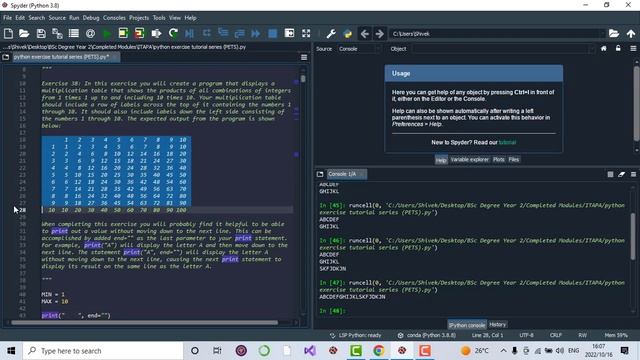This screenshot has width=640, height=360.
Task: Open the symbol finder @ icon
Action: pyautogui.click(x=91, y=33)
